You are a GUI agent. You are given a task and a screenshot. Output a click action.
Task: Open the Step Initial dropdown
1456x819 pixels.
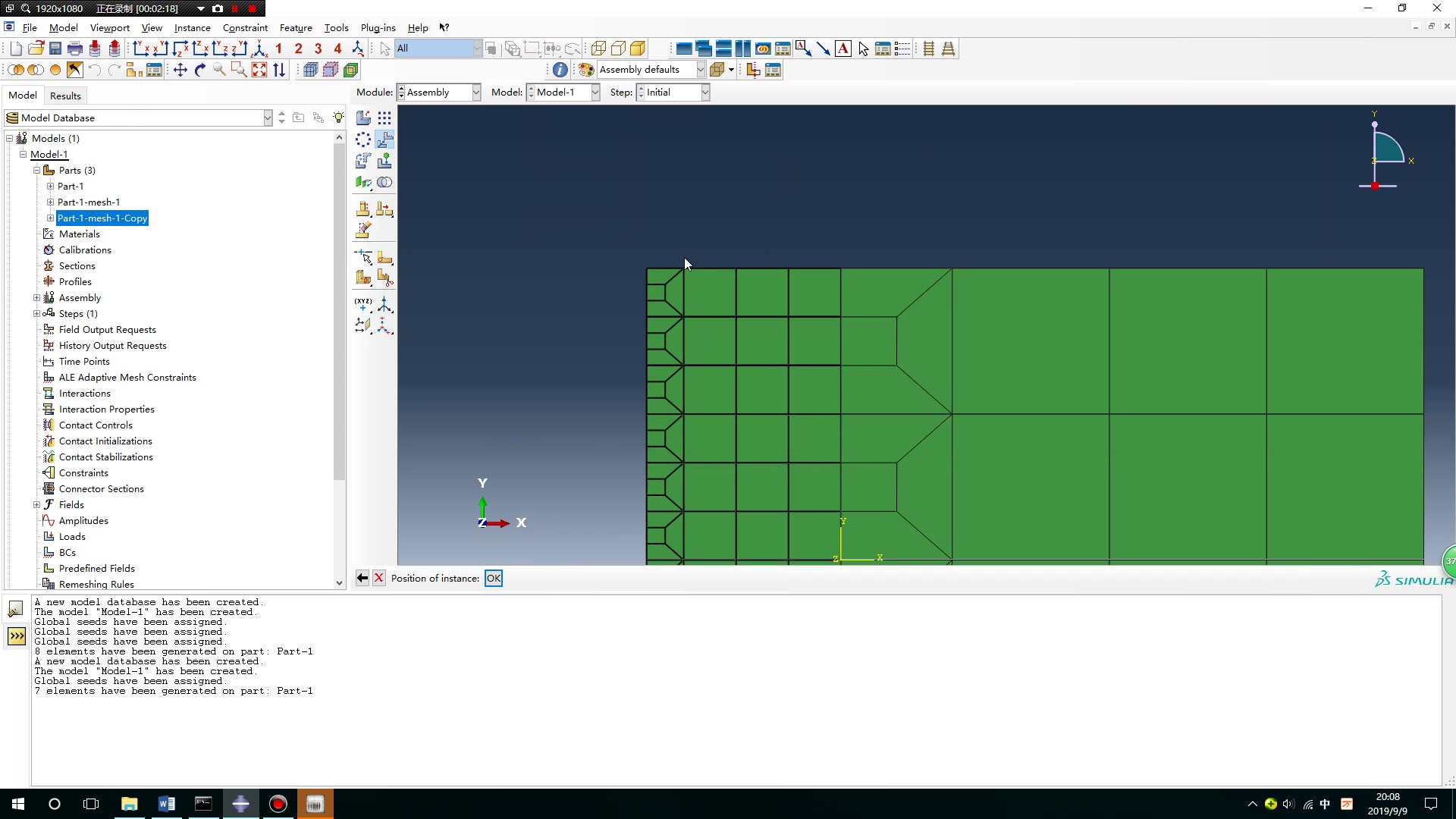click(705, 92)
